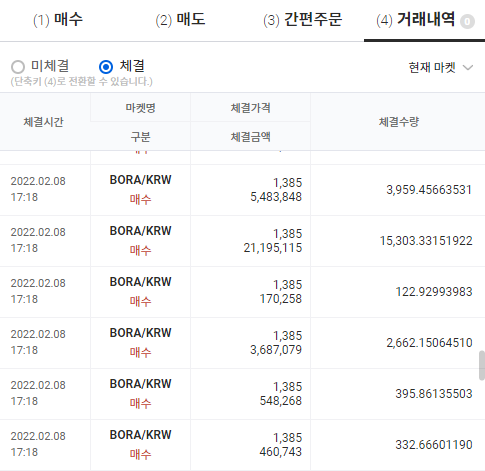Click BORA/KRW in the 3,687,079 trade row

point(140,333)
